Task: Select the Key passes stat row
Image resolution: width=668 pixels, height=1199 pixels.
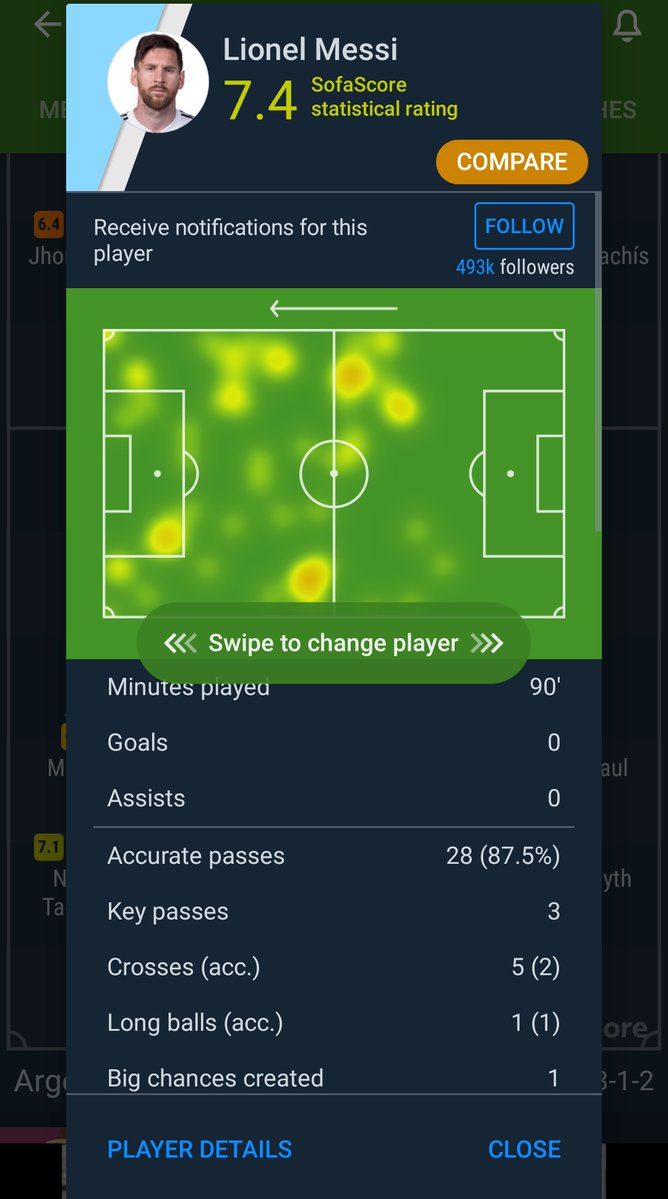Action: click(x=333, y=912)
